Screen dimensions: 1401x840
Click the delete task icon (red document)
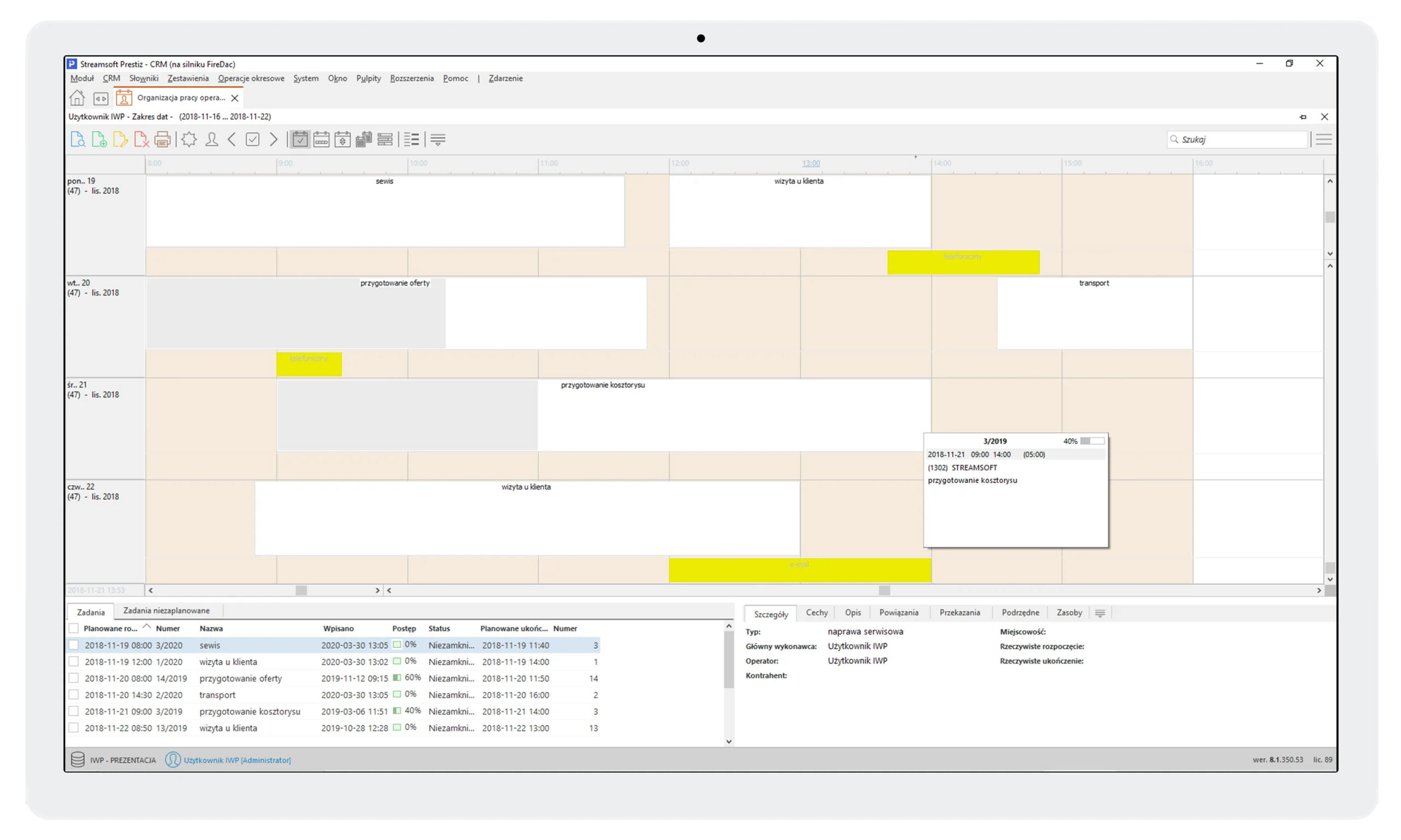pos(142,139)
